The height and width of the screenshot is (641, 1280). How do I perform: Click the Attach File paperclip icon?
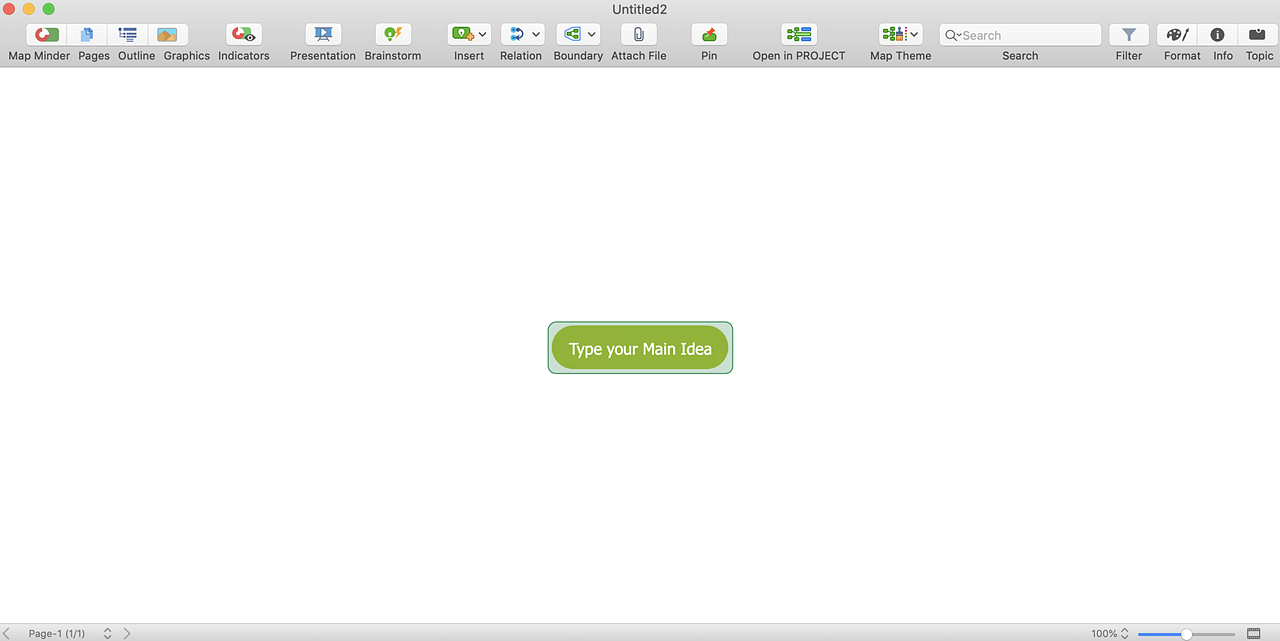[638, 35]
